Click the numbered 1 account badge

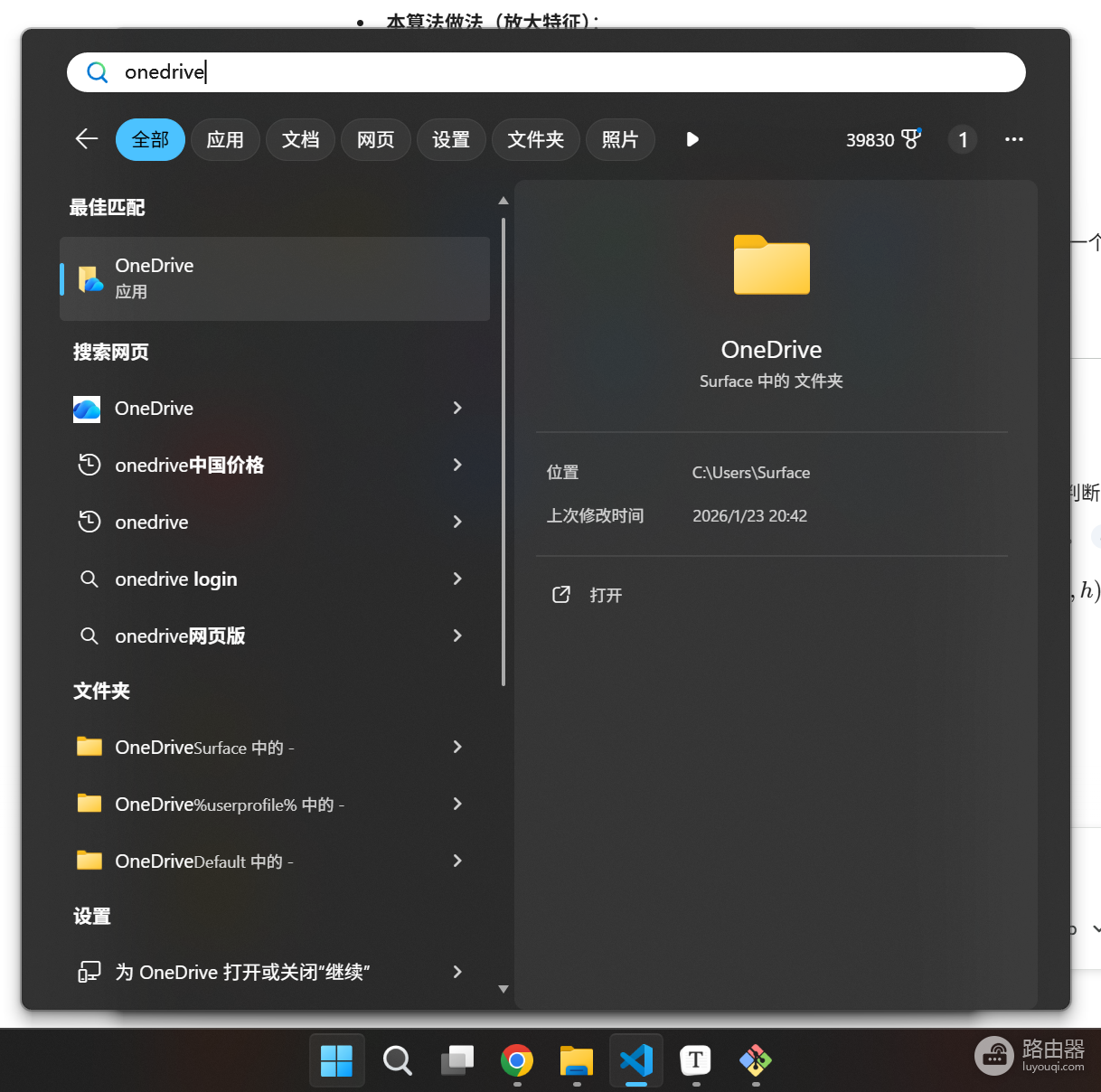point(963,139)
